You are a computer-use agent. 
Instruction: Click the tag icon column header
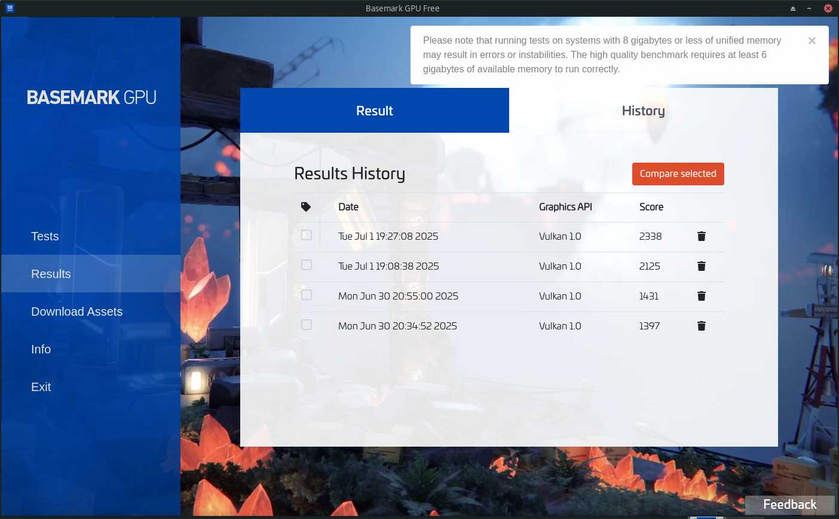pyautogui.click(x=306, y=207)
